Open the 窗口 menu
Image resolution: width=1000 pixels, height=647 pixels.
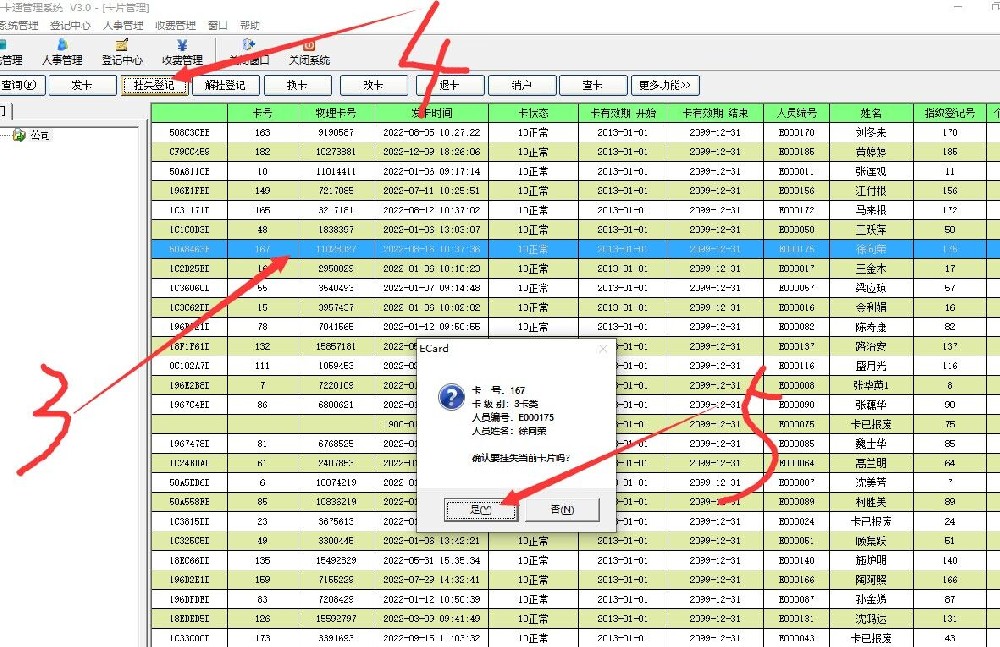[217, 25]
